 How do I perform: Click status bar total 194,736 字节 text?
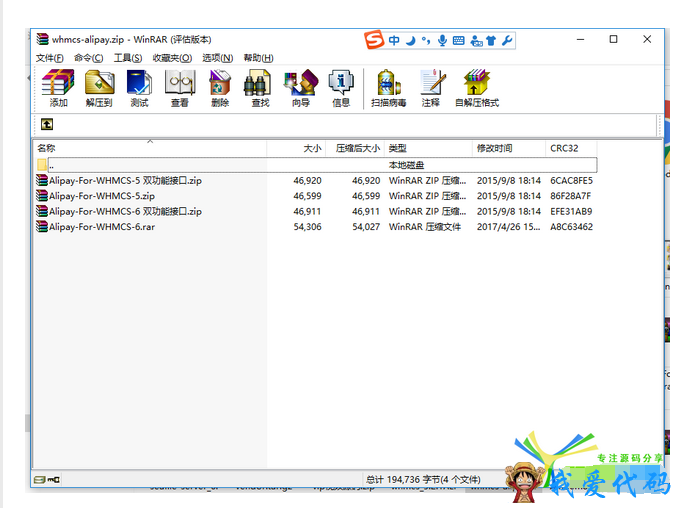423,479
